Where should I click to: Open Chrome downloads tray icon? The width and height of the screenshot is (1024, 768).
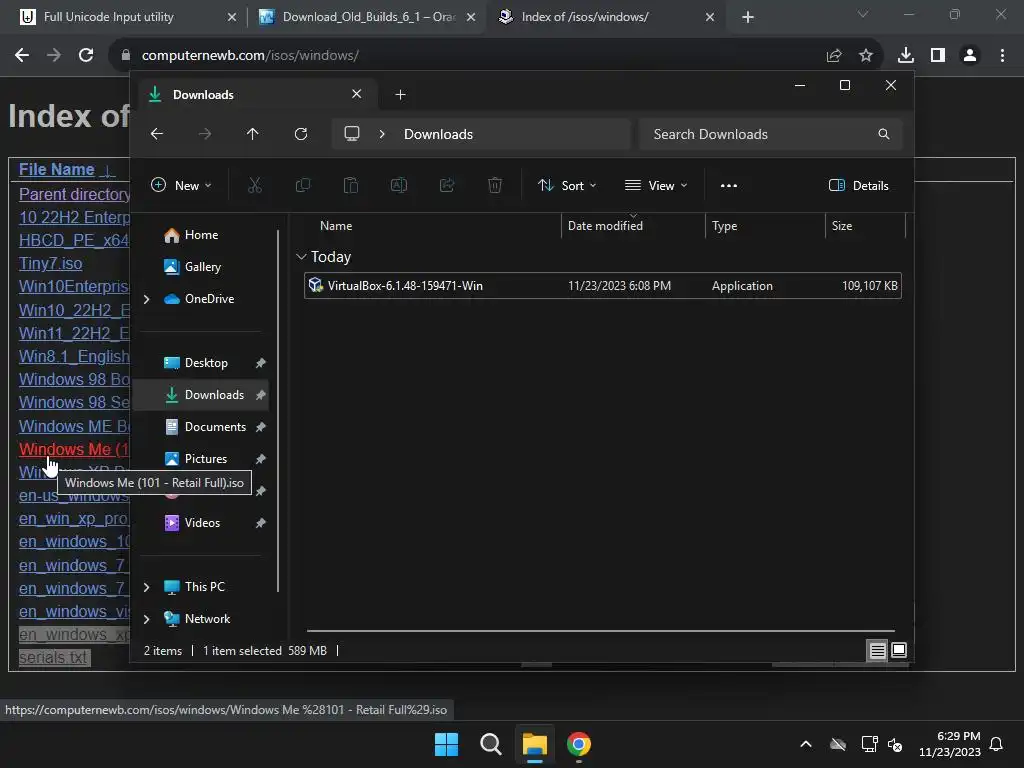coord(906,56)
